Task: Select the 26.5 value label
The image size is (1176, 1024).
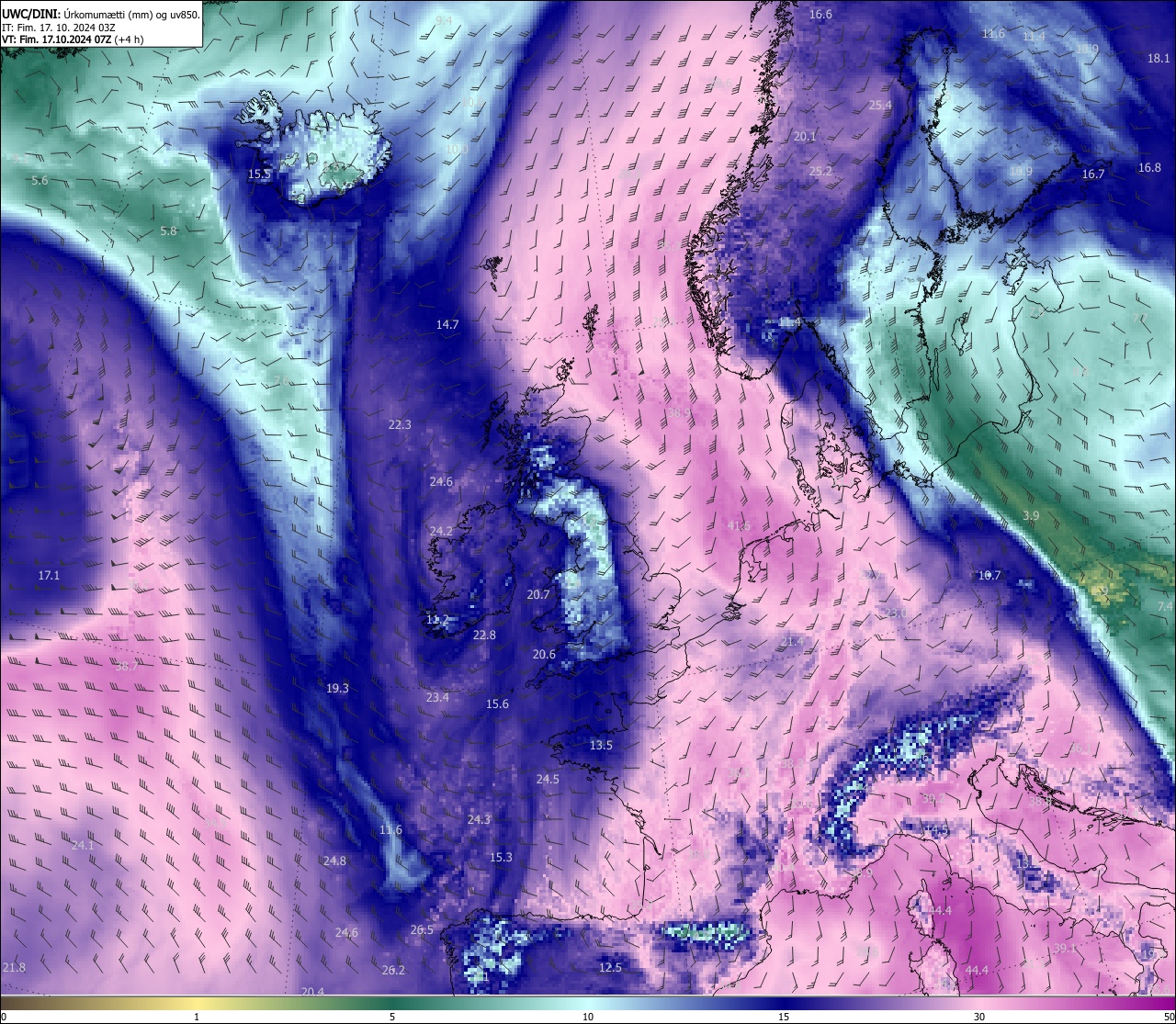Action: (422, 929)
